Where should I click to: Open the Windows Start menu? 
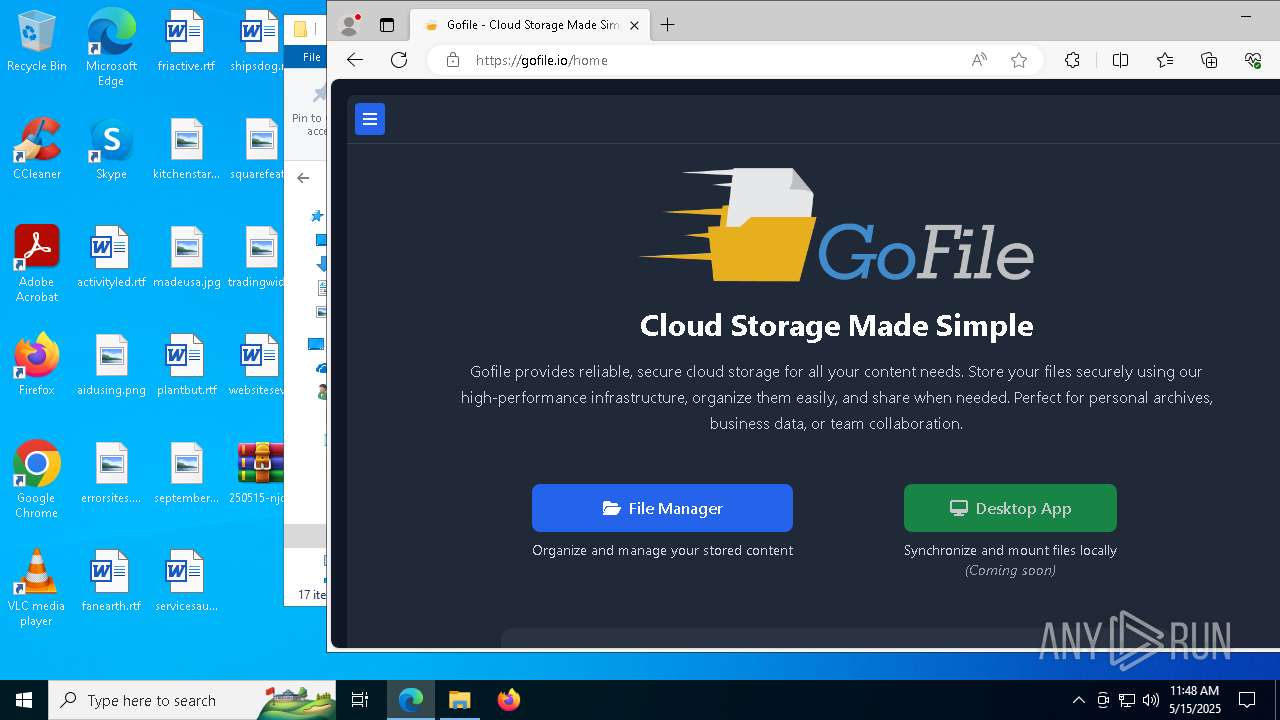pyautogui.click(x=24, y=700)
